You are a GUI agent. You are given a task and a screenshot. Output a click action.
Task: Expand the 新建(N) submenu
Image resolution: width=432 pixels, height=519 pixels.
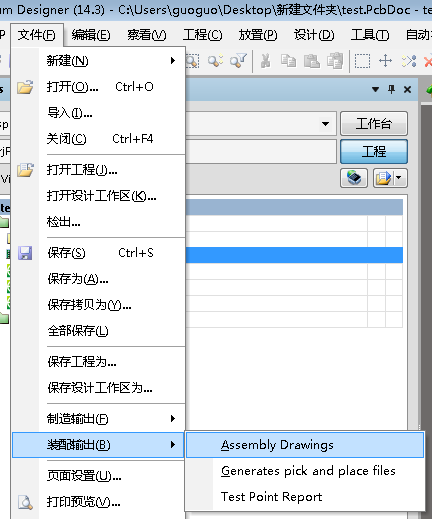pos(98,61)
